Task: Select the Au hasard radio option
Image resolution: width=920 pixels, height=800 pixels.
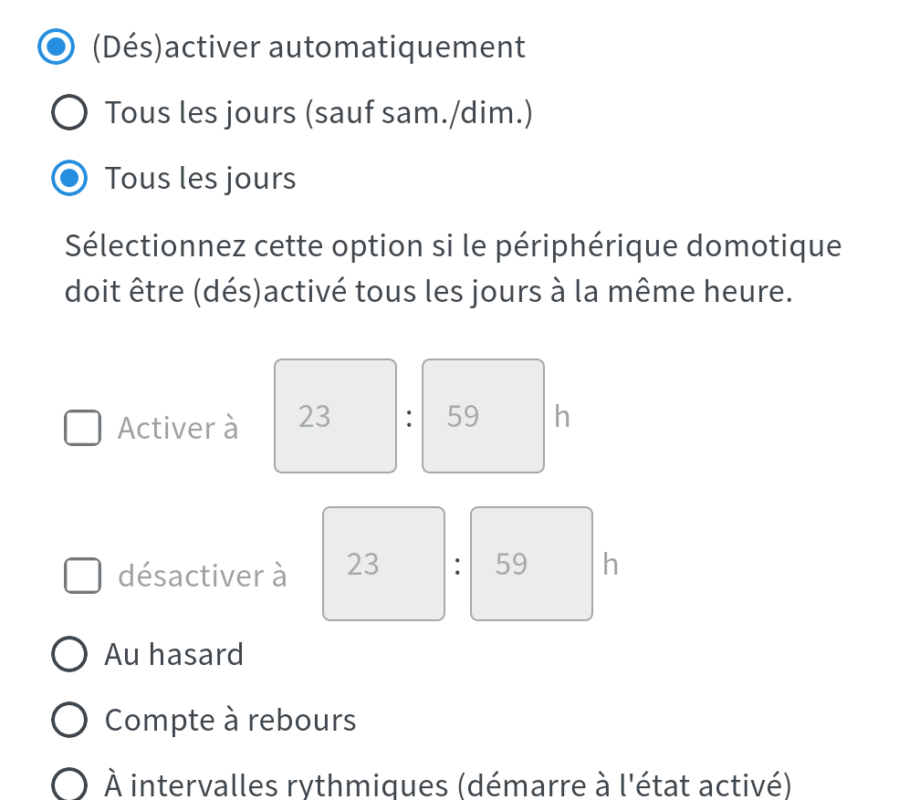Action: pyautogui.click(x=68, y=655)
